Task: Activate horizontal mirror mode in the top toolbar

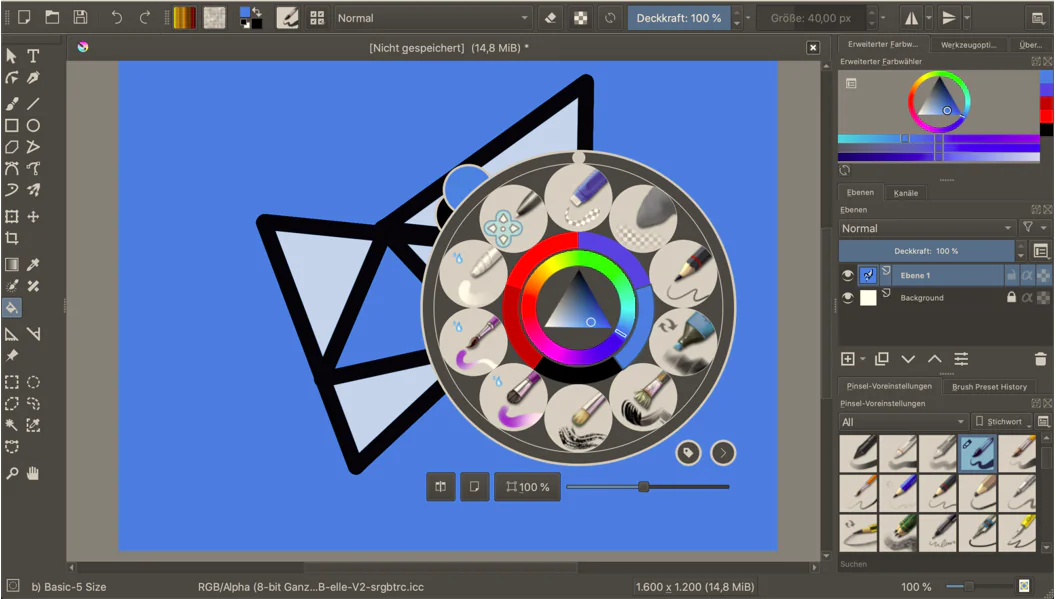Action: (x=913, y=17)
